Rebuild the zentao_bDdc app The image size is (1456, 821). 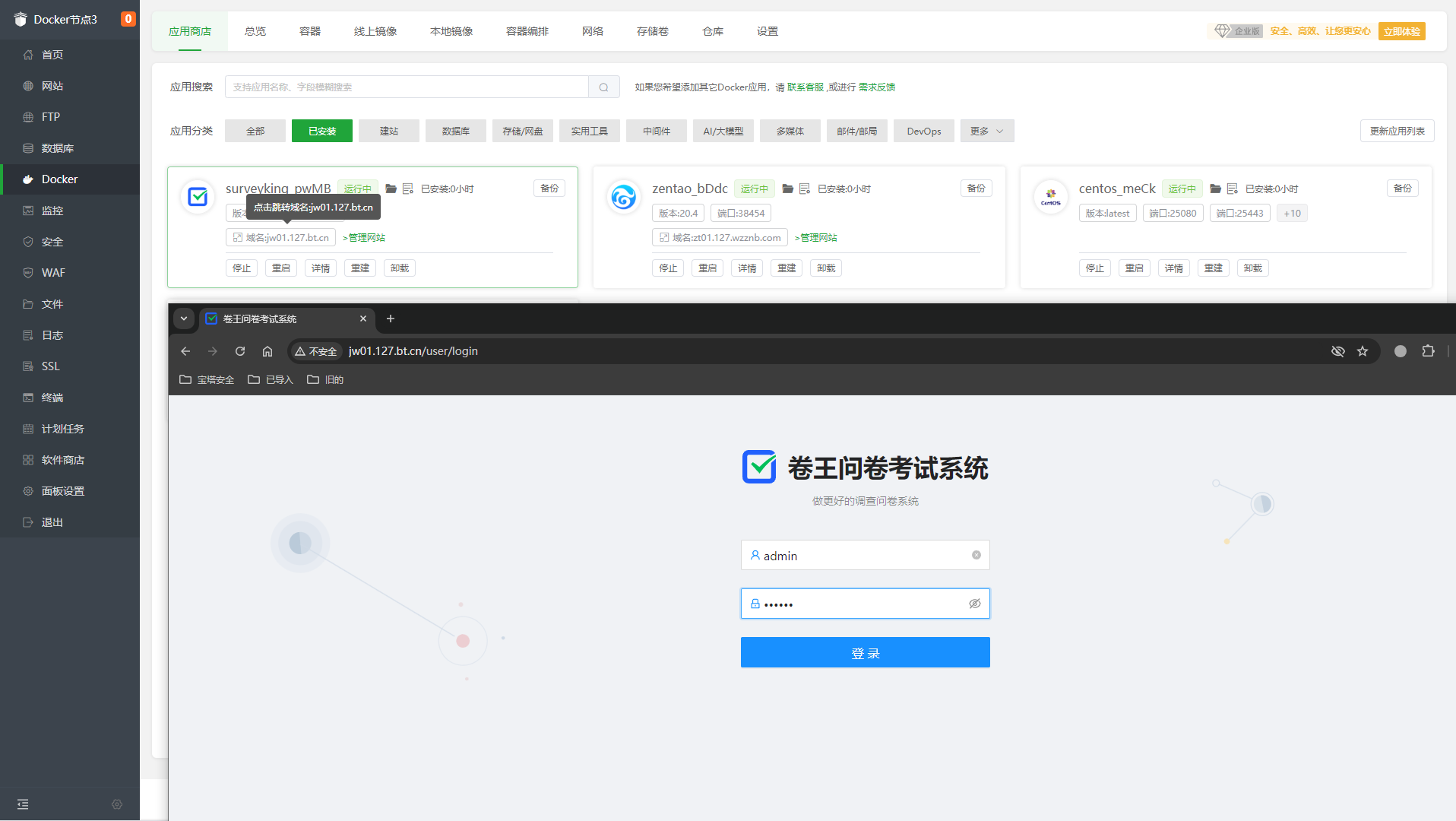click(787, 268)
